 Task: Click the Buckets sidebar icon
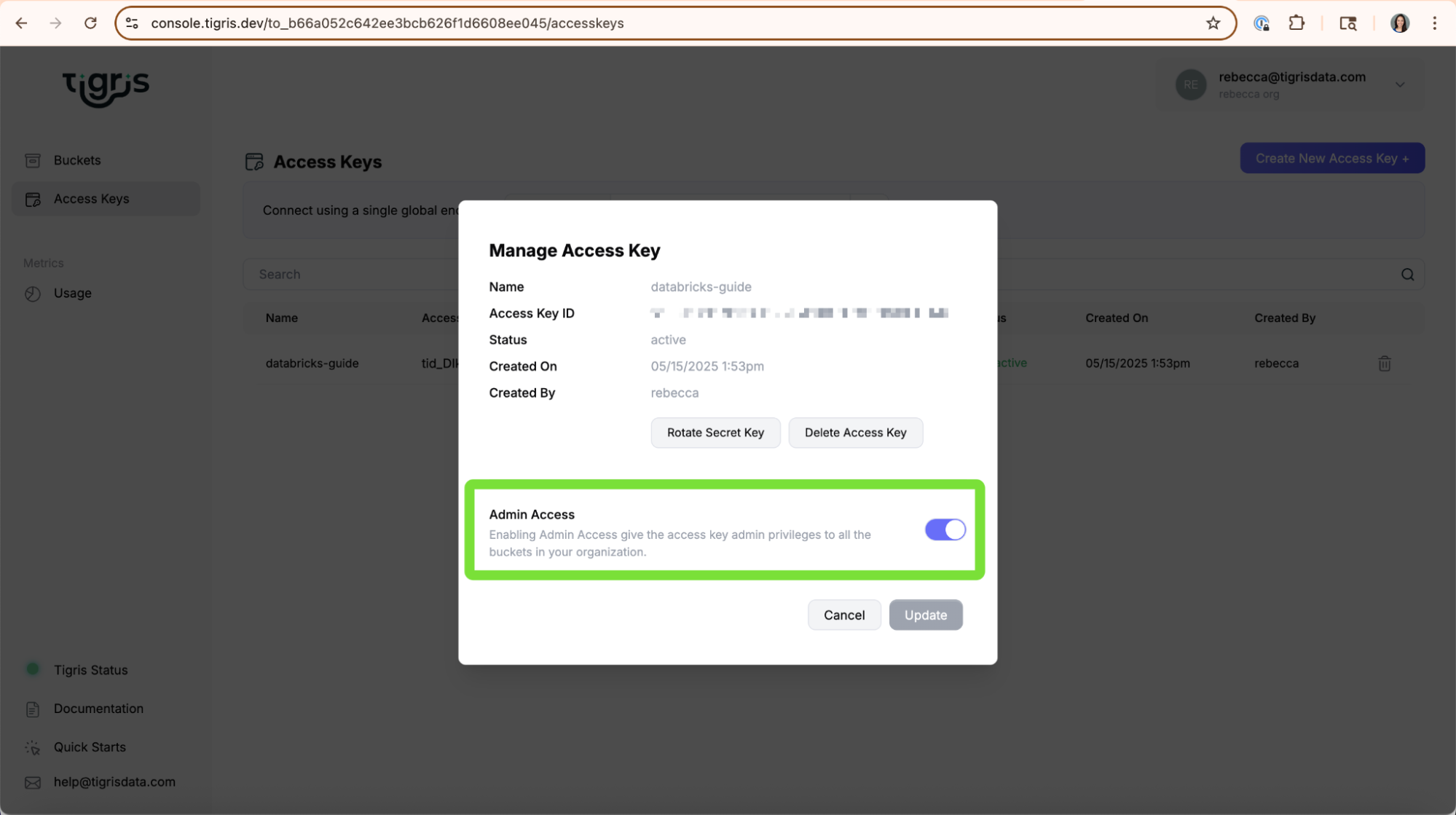click(x=33, y=160)
